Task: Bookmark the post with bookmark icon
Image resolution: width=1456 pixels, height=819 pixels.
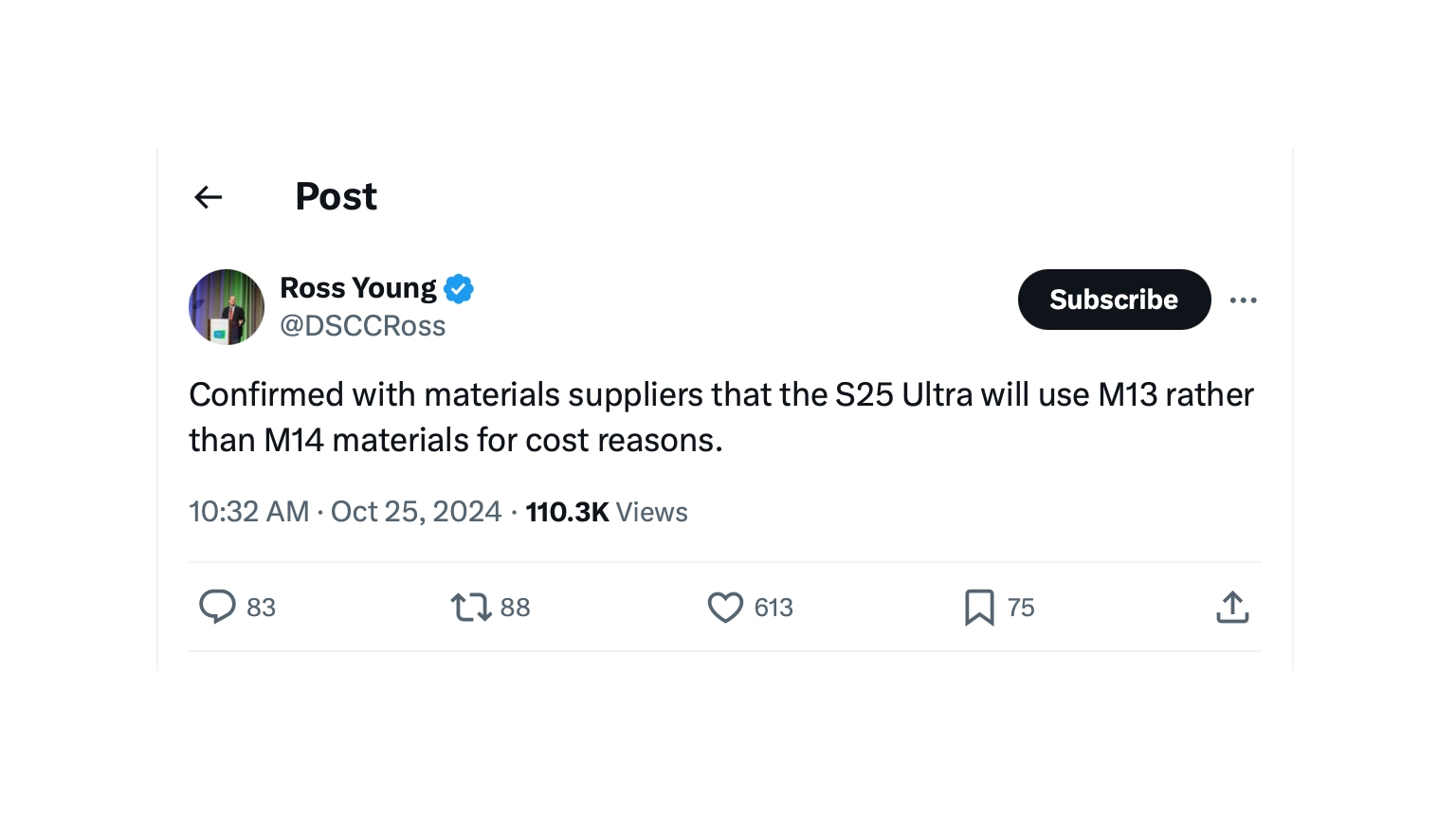Action: [x=979, y=607]
